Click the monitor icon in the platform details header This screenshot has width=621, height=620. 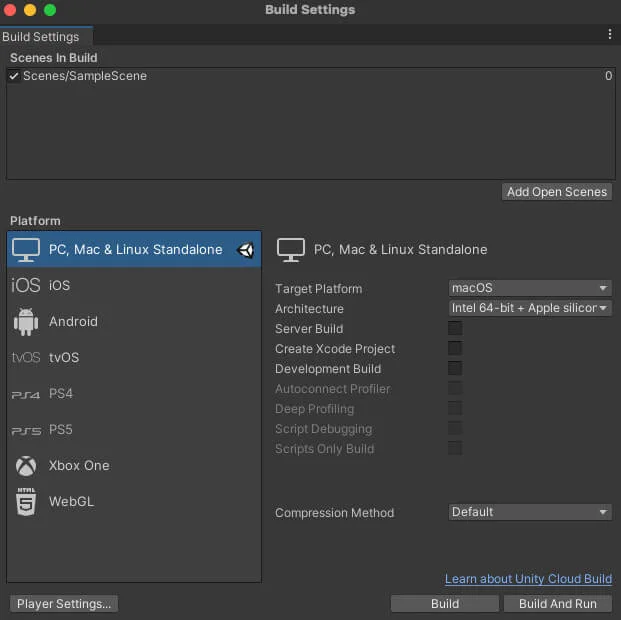point(291,250)
